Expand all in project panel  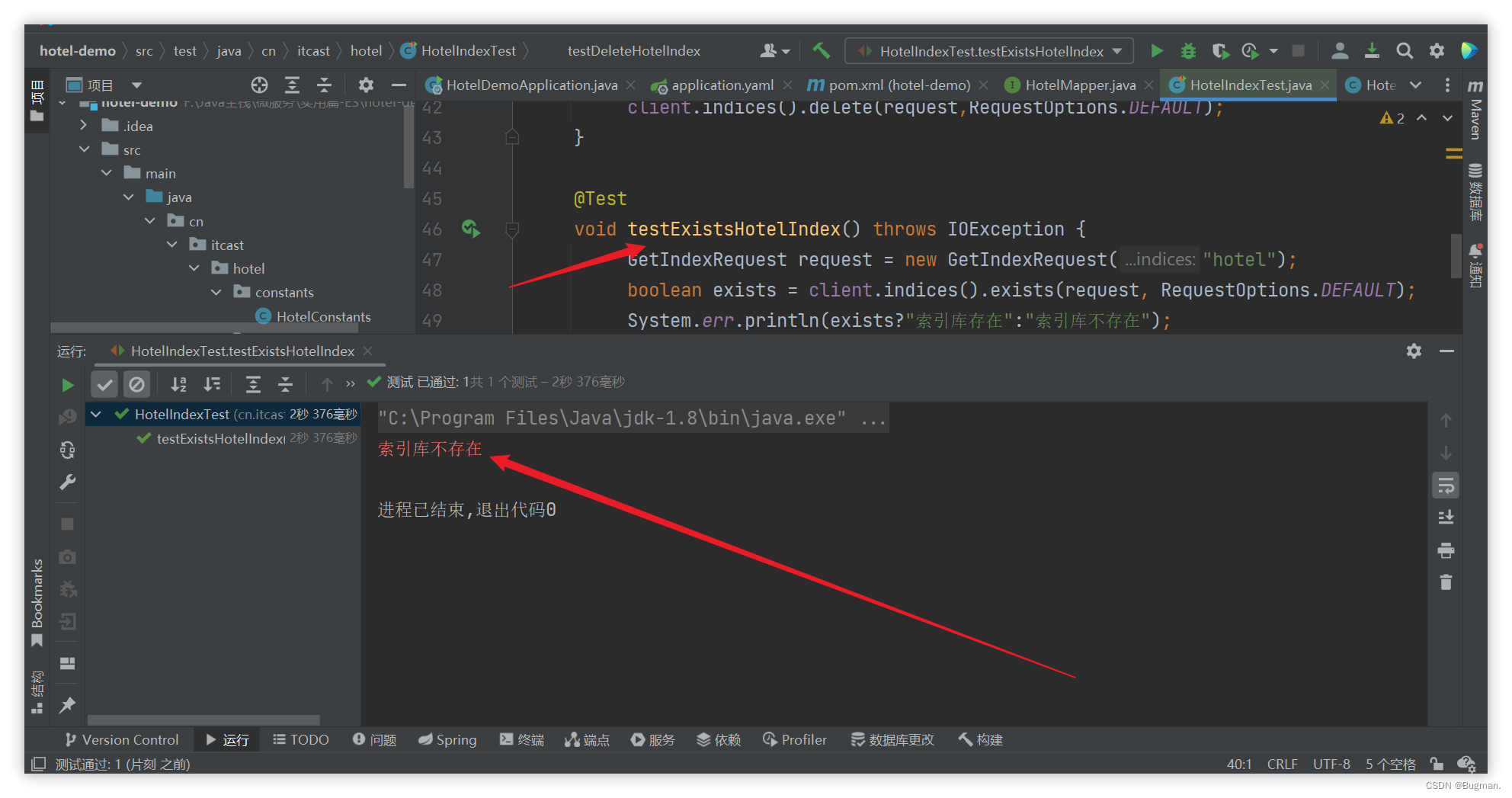coord(292,85)
